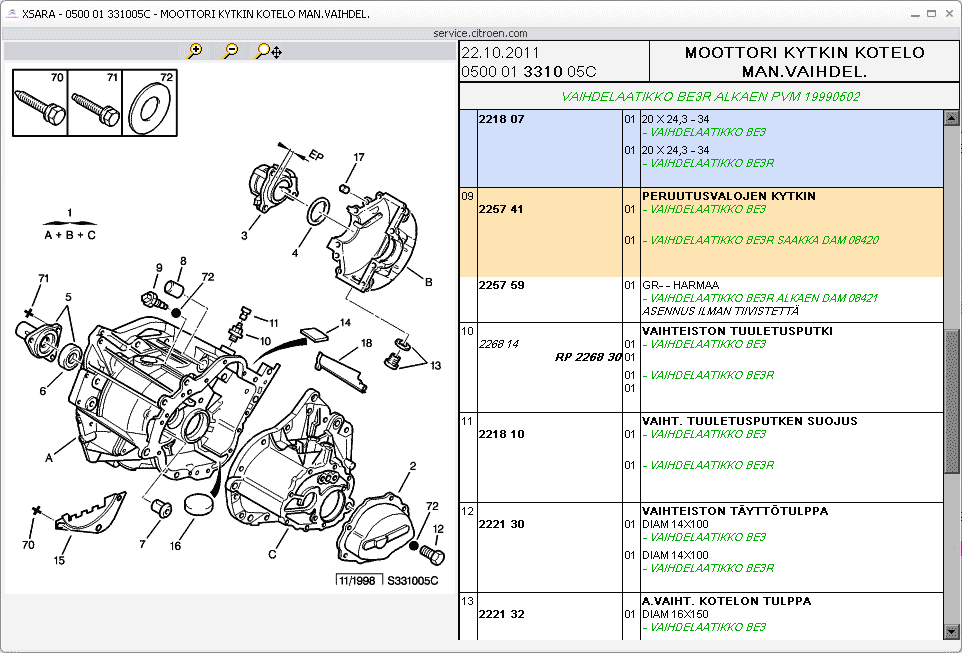The image size is (962, 653).
Task: Click the zoom in magnifier icon
Action: [194, 51]
